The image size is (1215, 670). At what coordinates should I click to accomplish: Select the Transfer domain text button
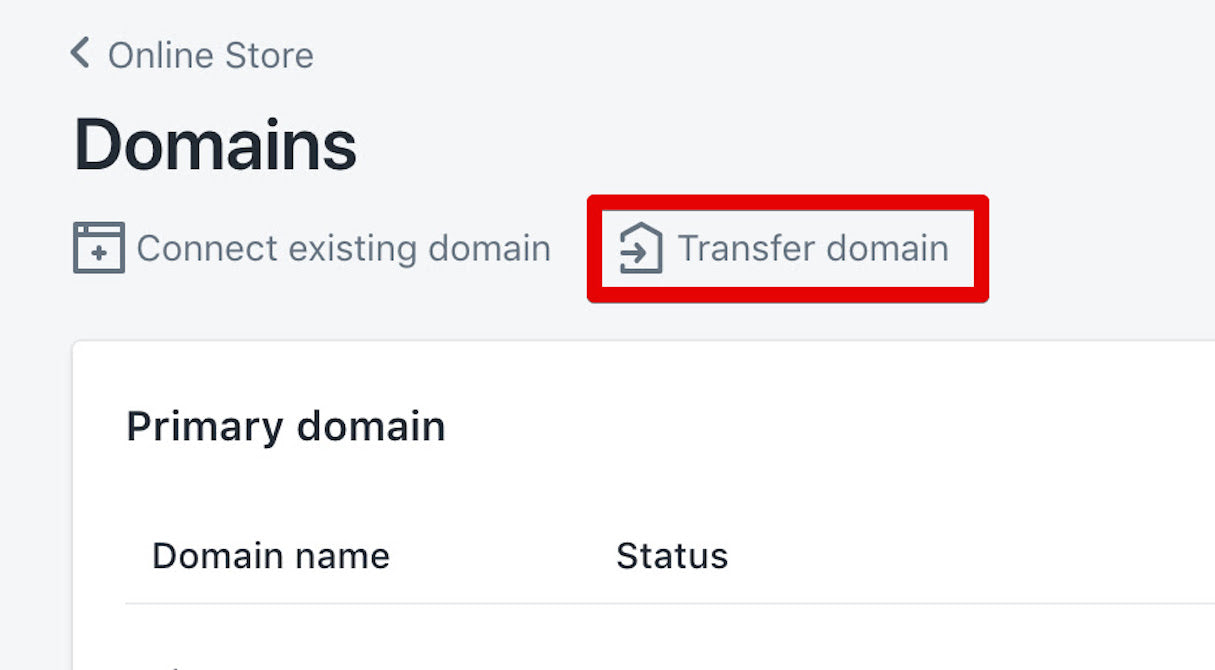pyautogui.click(x=813, y=248)
